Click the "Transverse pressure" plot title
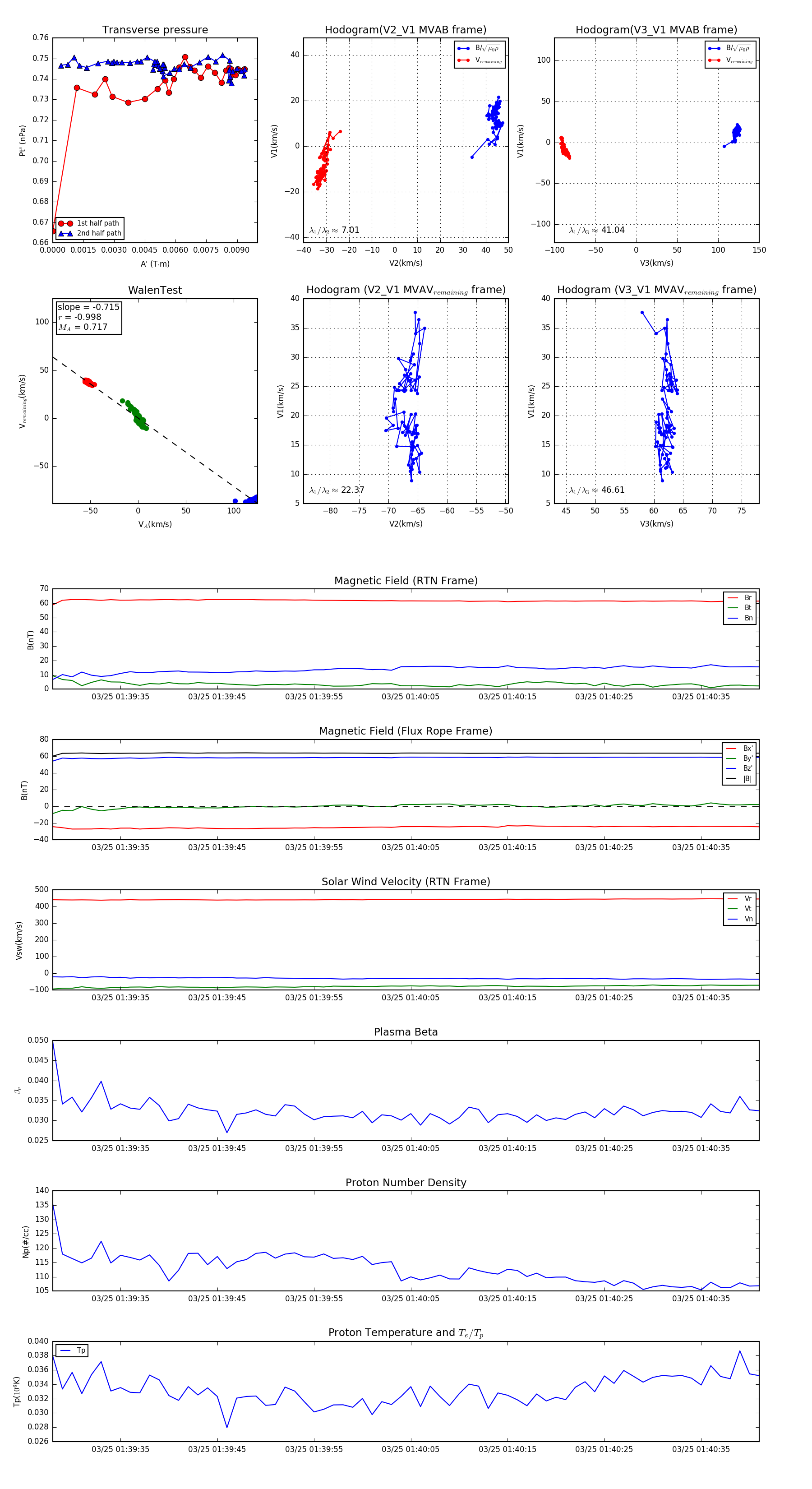812x1489 pixels. [x=155, y=30]
